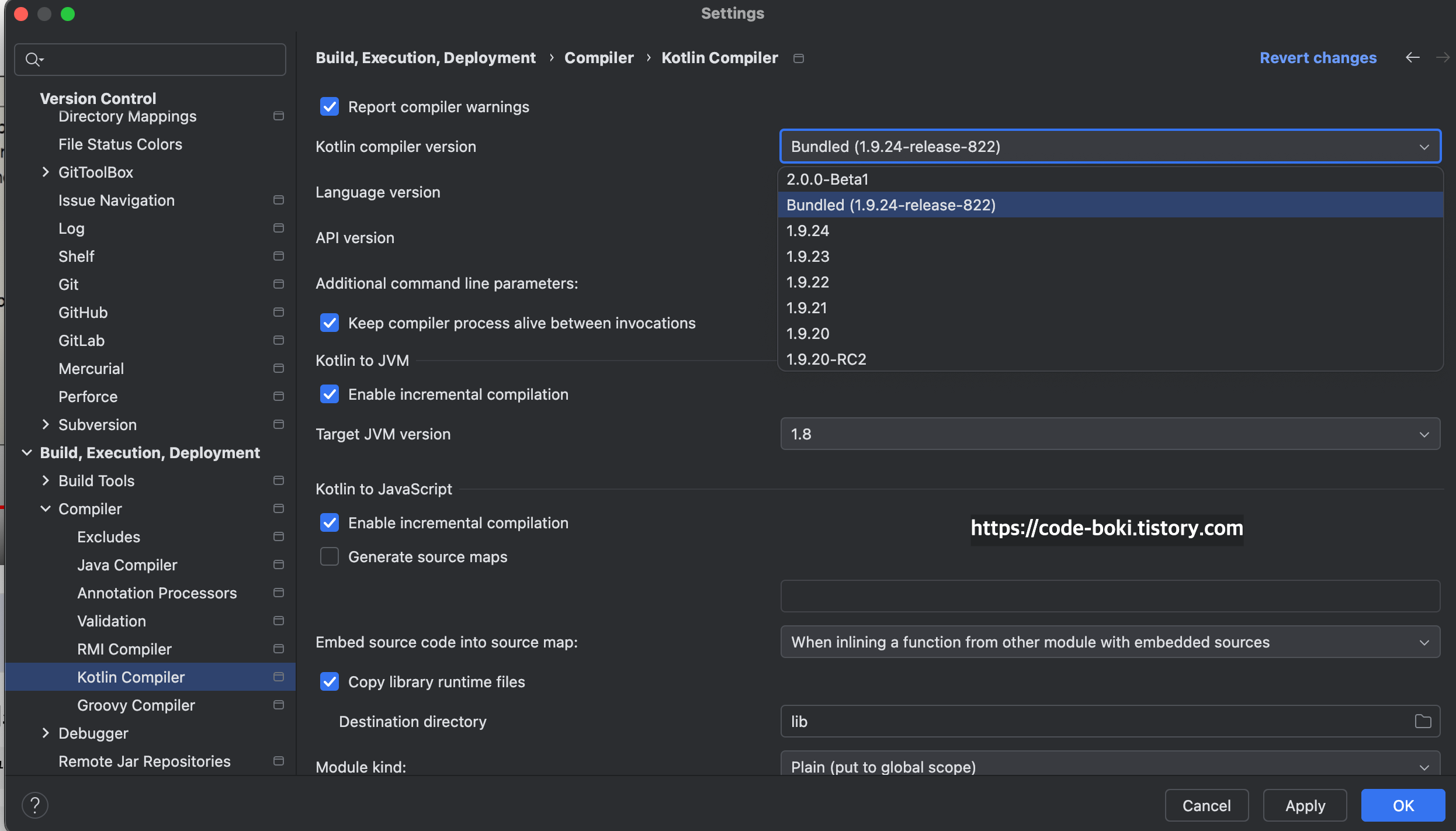This screenshot has width=1456, height=831.
Task: Enable Generate source maps checkbox
Action: tap(330, 556)
